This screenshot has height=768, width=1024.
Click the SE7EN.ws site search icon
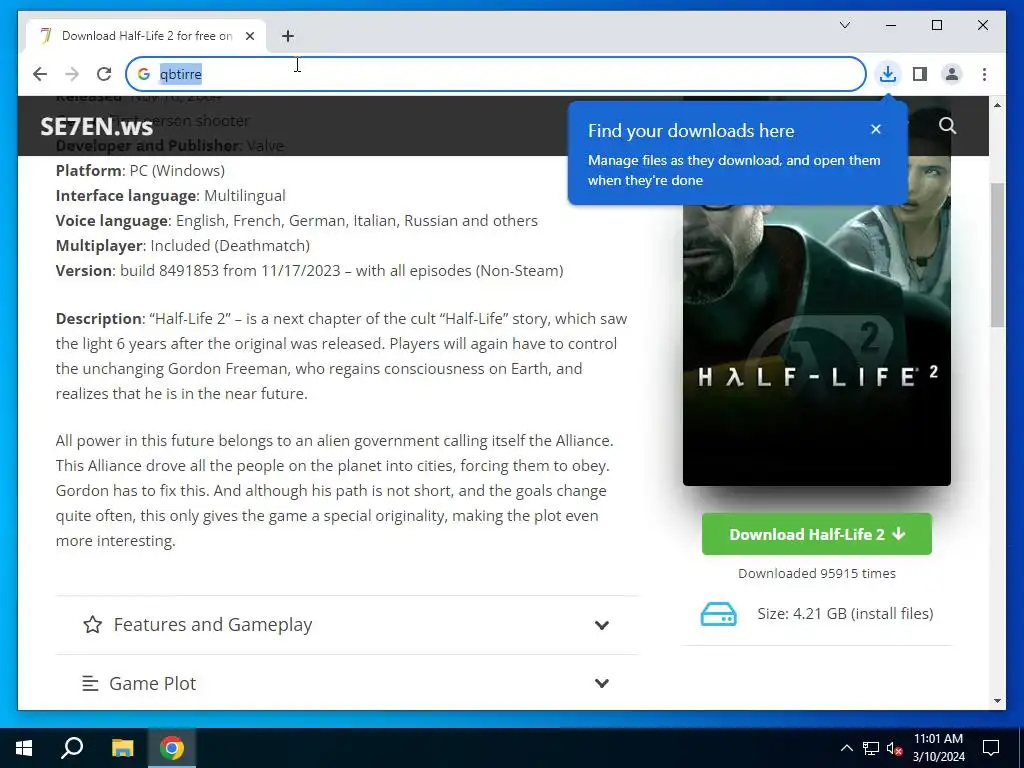point(948,125)
